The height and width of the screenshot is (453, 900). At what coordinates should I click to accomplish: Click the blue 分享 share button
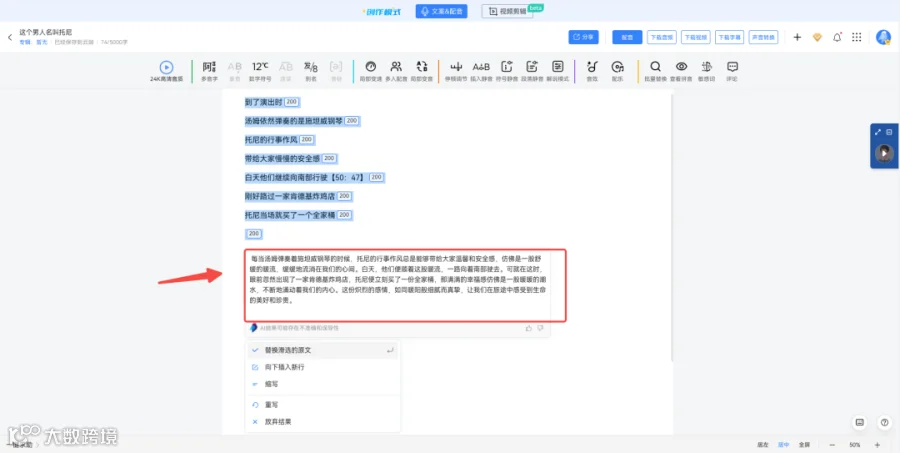pyautogui.click(x=583, y=37)
